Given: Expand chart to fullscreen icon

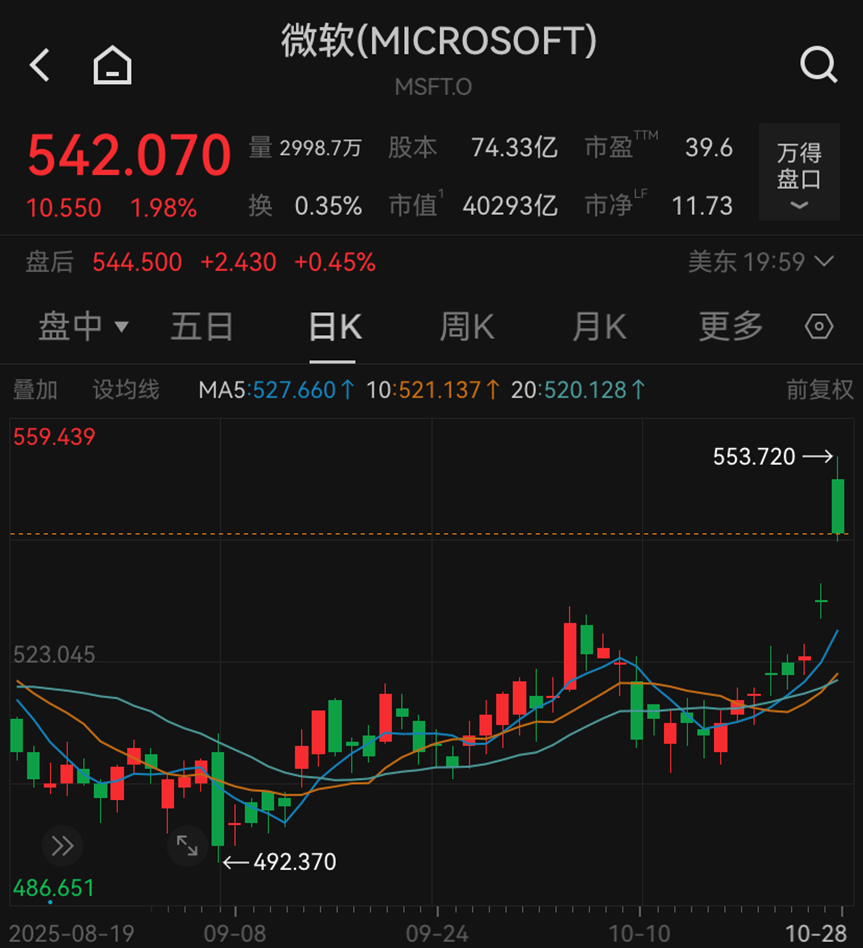Looking at the screenshot, I should click(187, 846).
